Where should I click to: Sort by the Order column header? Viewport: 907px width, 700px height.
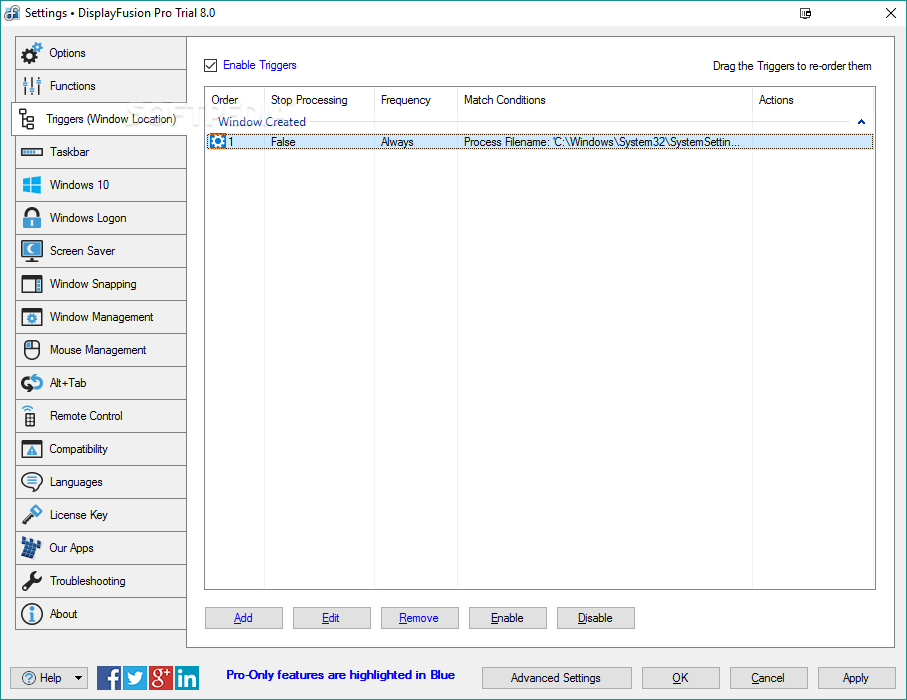235,100
